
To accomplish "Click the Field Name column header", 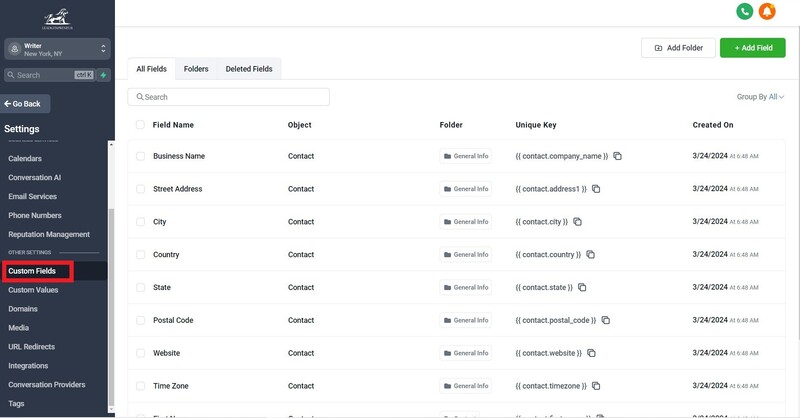I will (x=173, y=125).
